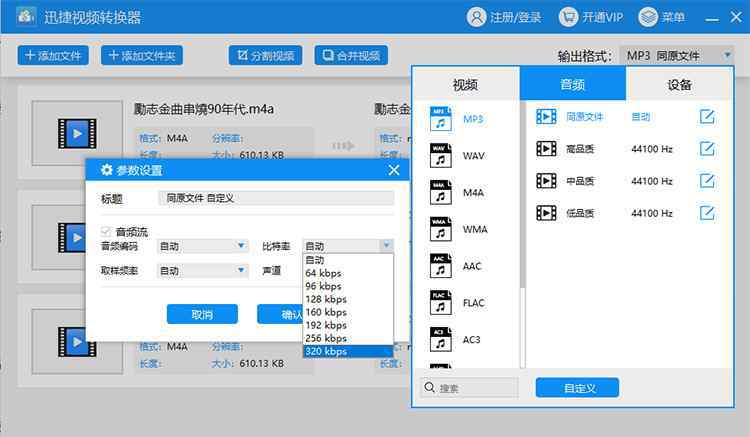Click the search magnifier icon
This screenshot has height=437, width=750.
point(430,387)
